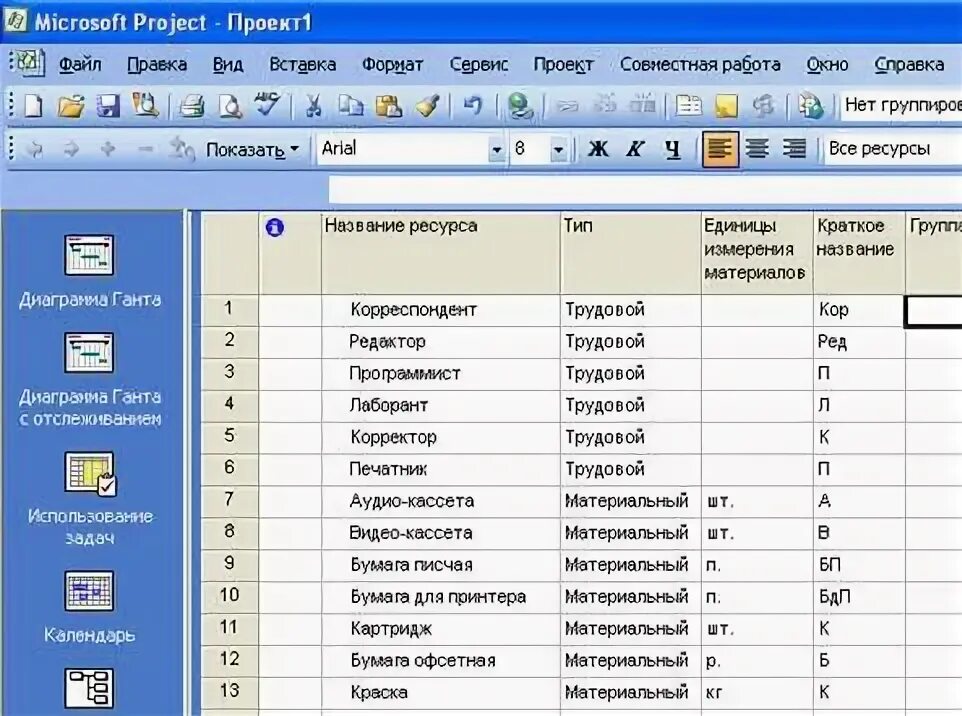
Task: Click the Единицы измерения материалов column header
Action: pos(757,253)
